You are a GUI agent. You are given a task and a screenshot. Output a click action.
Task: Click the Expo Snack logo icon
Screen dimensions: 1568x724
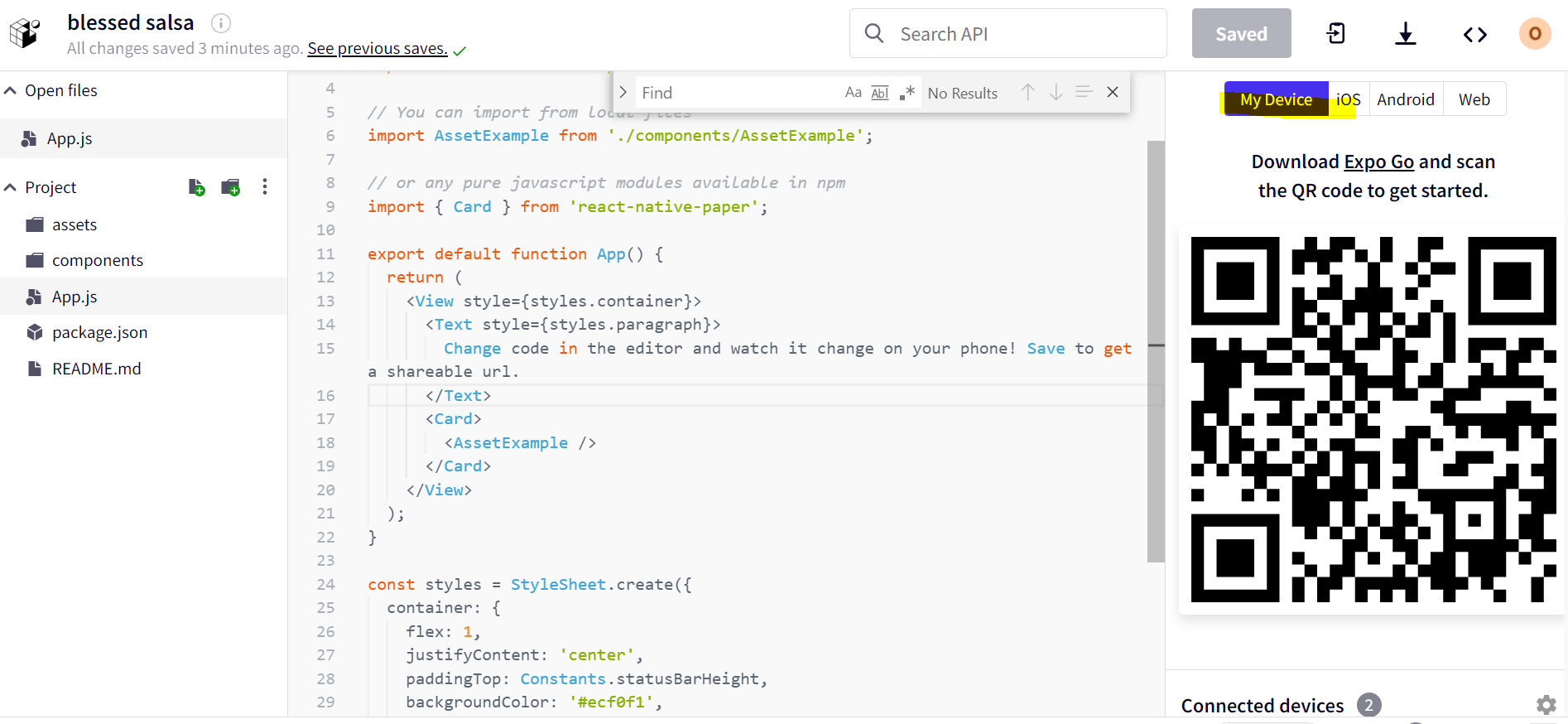(25, 33)
